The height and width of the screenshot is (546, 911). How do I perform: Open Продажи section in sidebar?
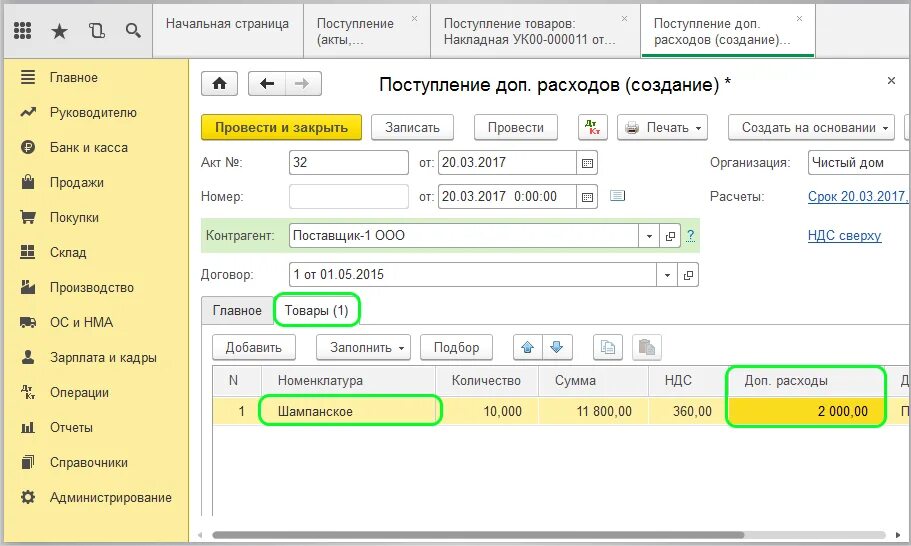[77, 182]
